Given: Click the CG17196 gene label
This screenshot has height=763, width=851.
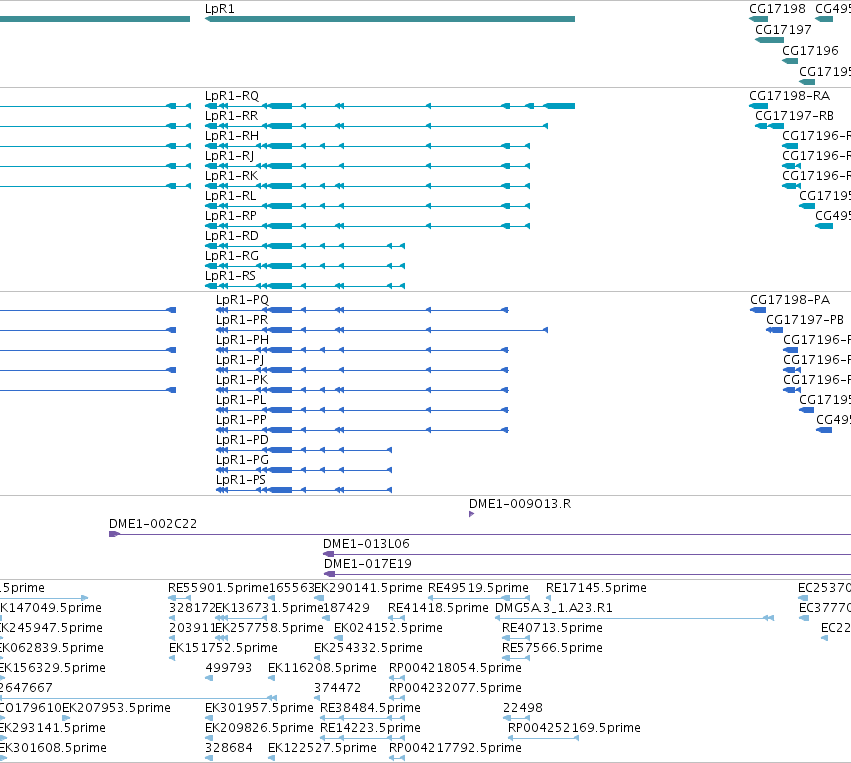Looking at the screenshot, I should [x=810, y=51].
